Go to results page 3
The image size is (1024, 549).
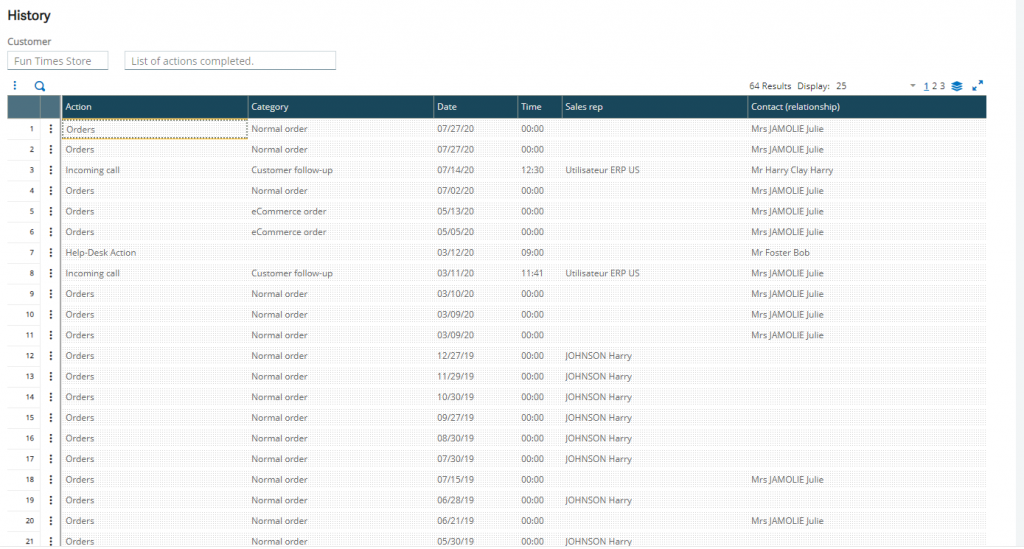pyautogui.click(x=942, y=86)
